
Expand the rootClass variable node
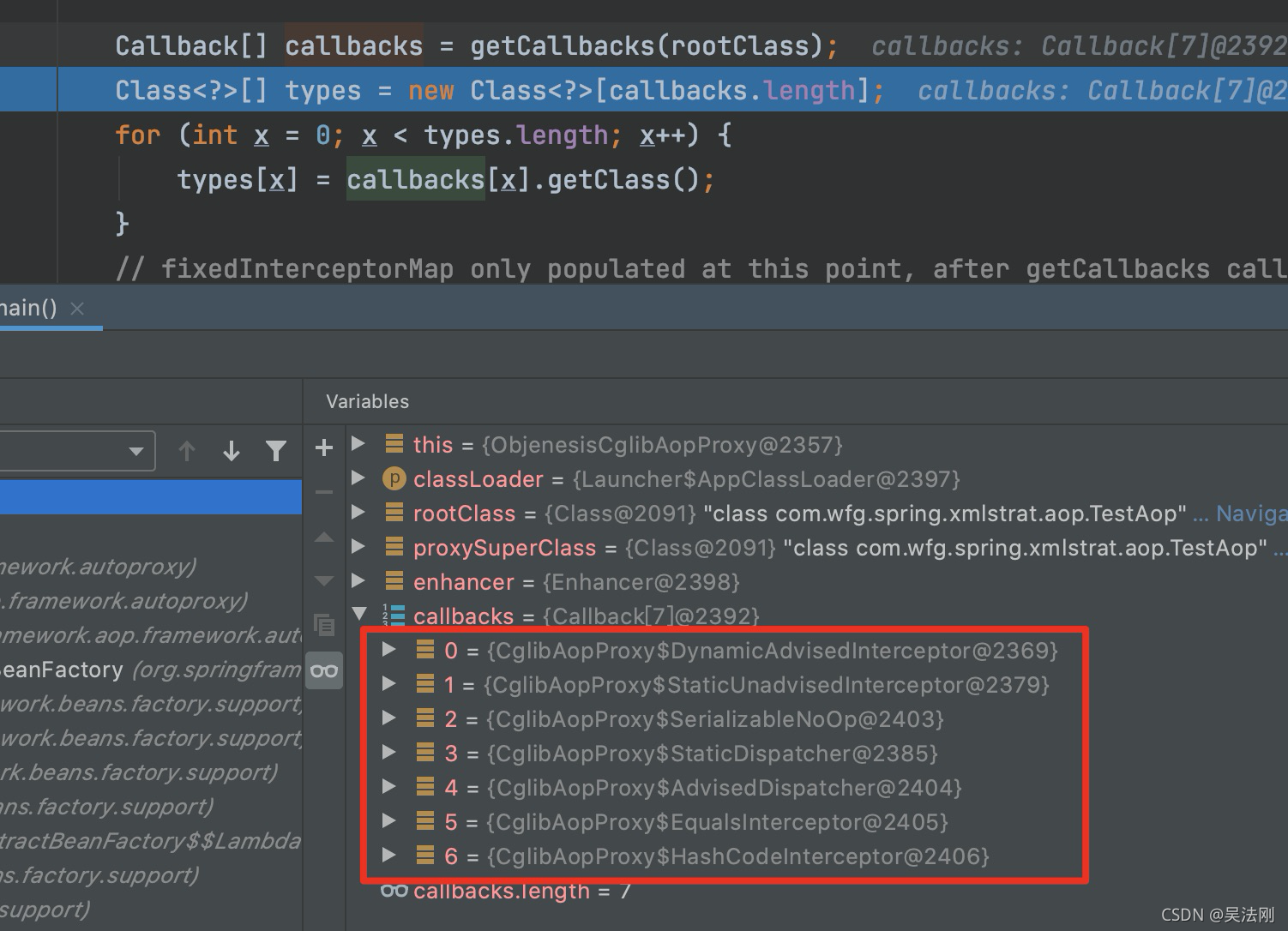click(359, 513)
